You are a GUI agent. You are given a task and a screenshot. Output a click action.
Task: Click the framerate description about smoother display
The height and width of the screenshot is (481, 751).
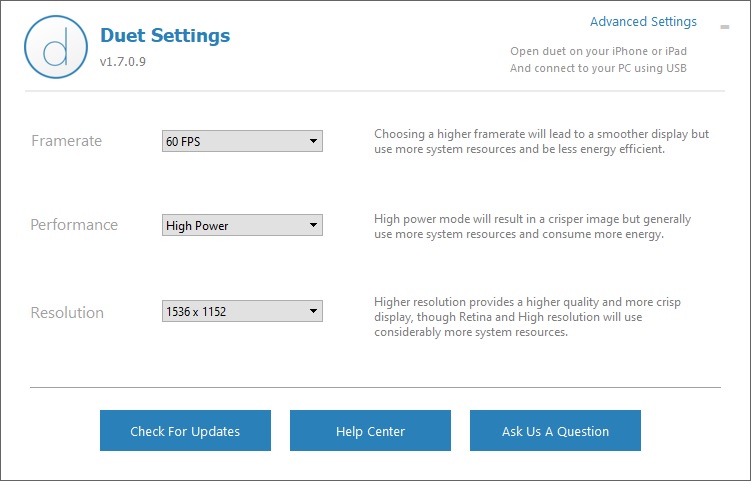click(x=540, y=141)
